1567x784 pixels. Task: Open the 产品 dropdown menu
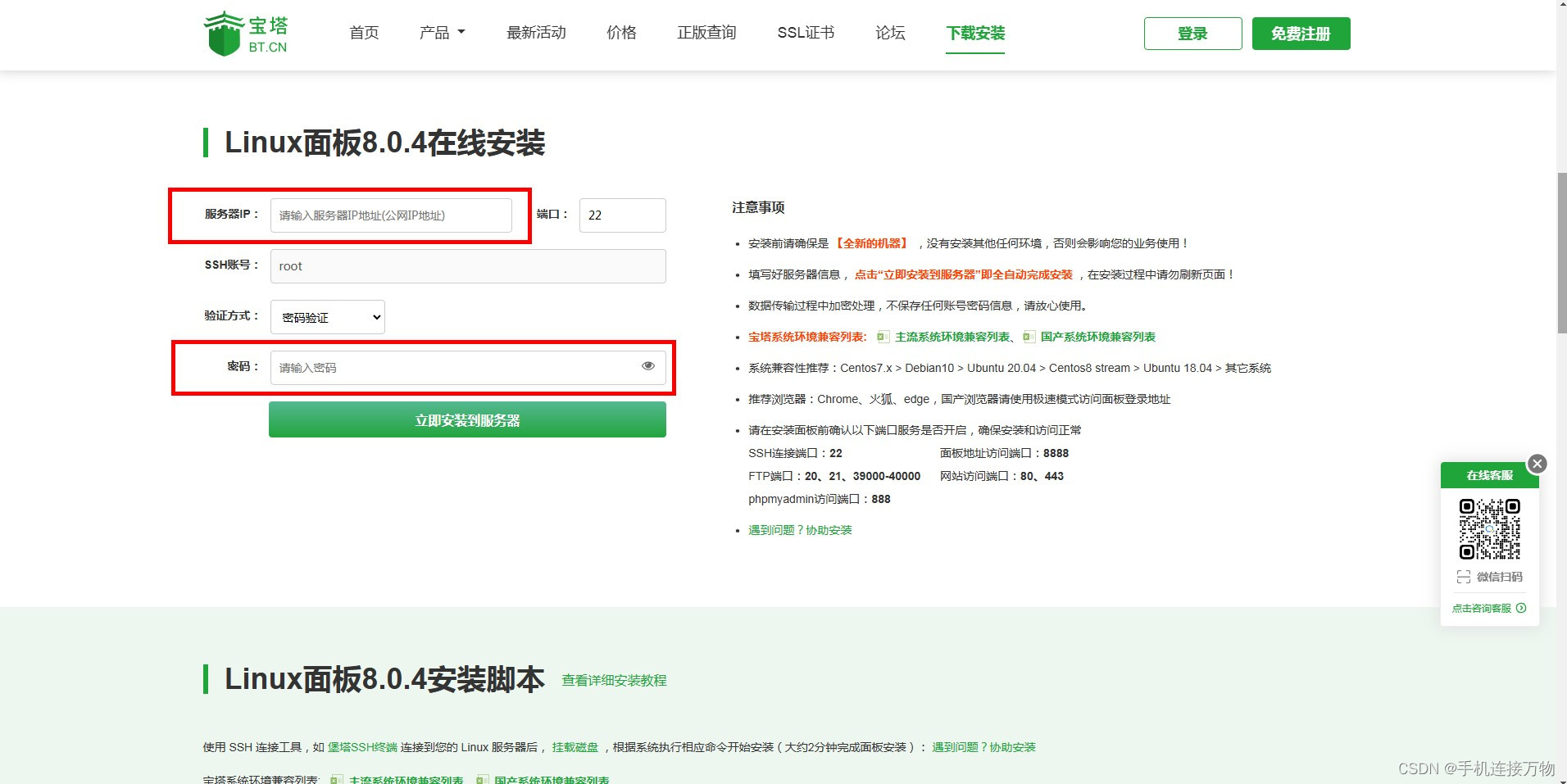(x=442, y=33)
